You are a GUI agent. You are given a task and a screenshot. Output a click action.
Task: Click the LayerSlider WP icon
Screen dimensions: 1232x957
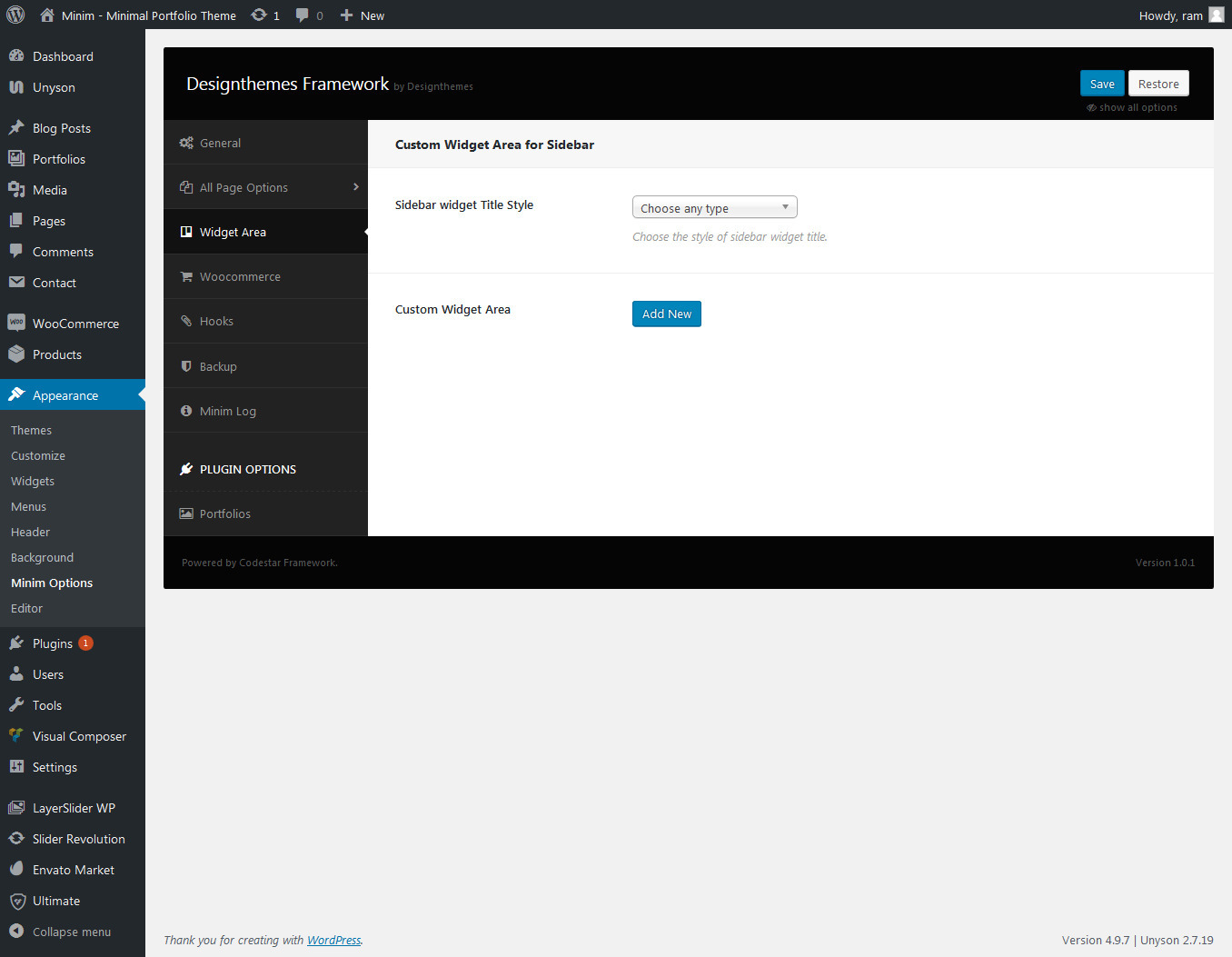(x=16, y=807)
